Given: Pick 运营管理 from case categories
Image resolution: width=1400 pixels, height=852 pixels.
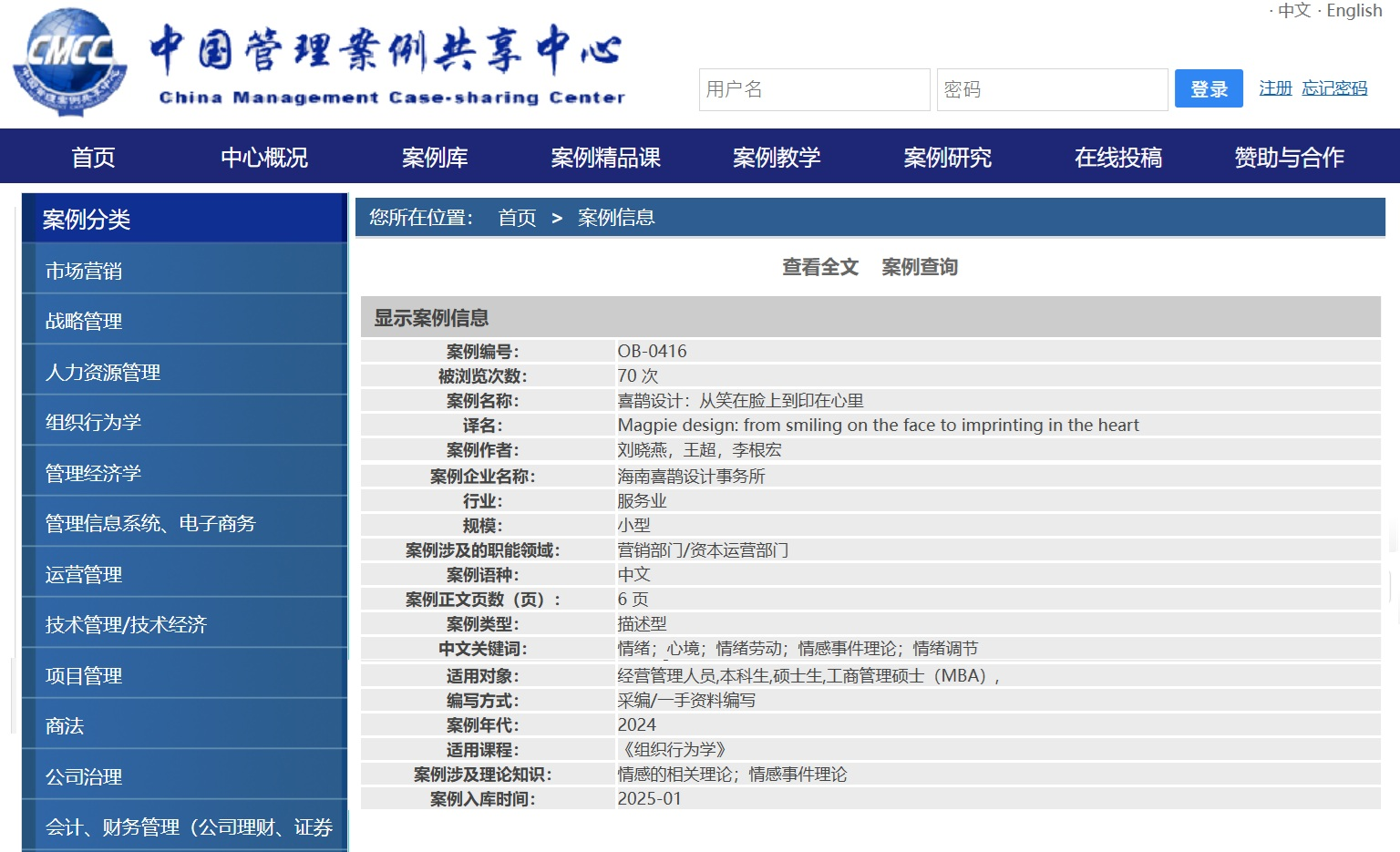Looking at the screenshot, I should [x=84, y=575].
